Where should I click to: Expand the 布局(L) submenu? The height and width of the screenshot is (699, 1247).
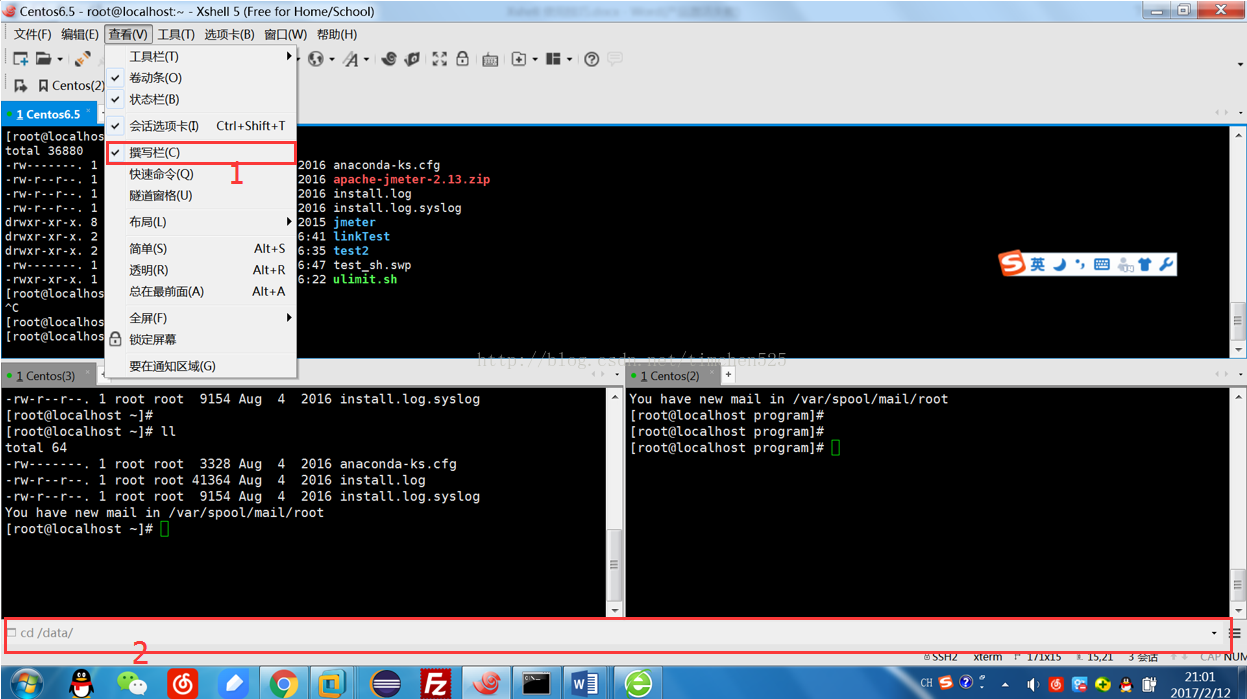(x=201, y=222)
